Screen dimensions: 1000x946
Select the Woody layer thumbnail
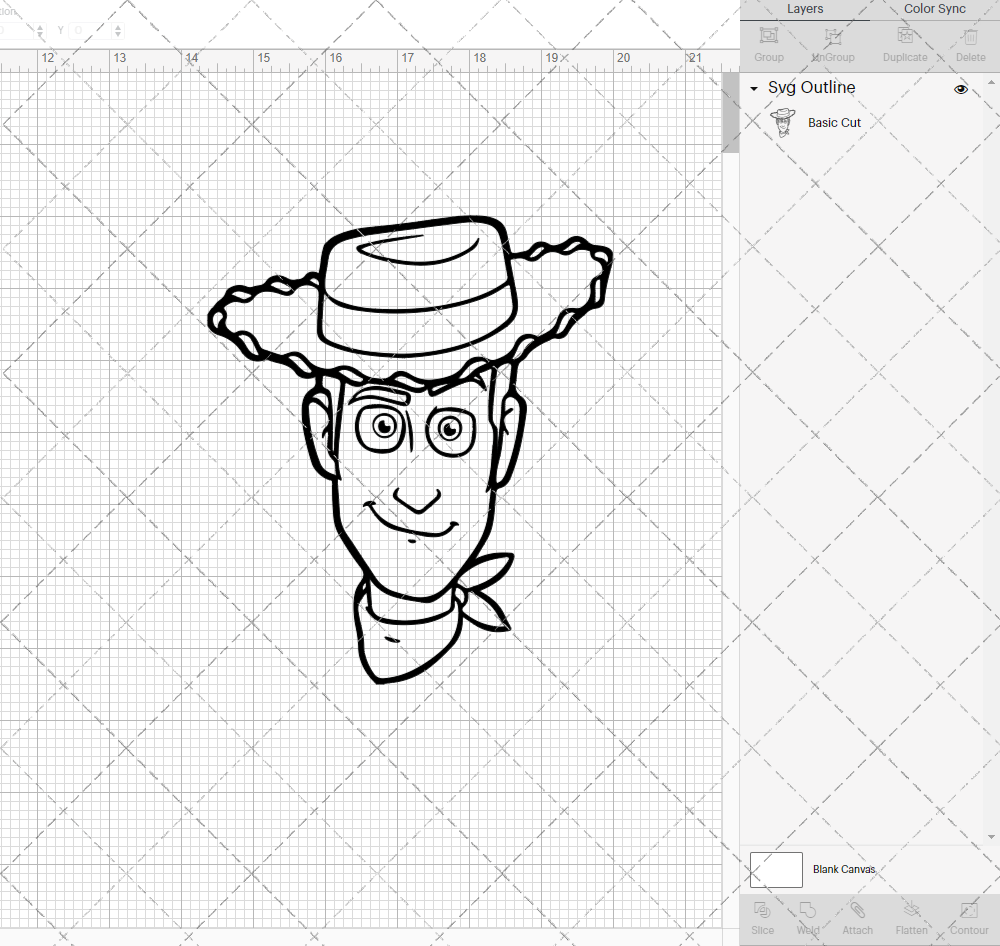tap(783, 122)
